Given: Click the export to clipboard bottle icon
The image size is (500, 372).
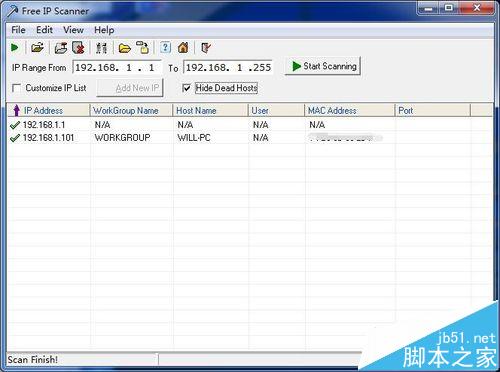Looking at the screenshot, I should [143, 48].
